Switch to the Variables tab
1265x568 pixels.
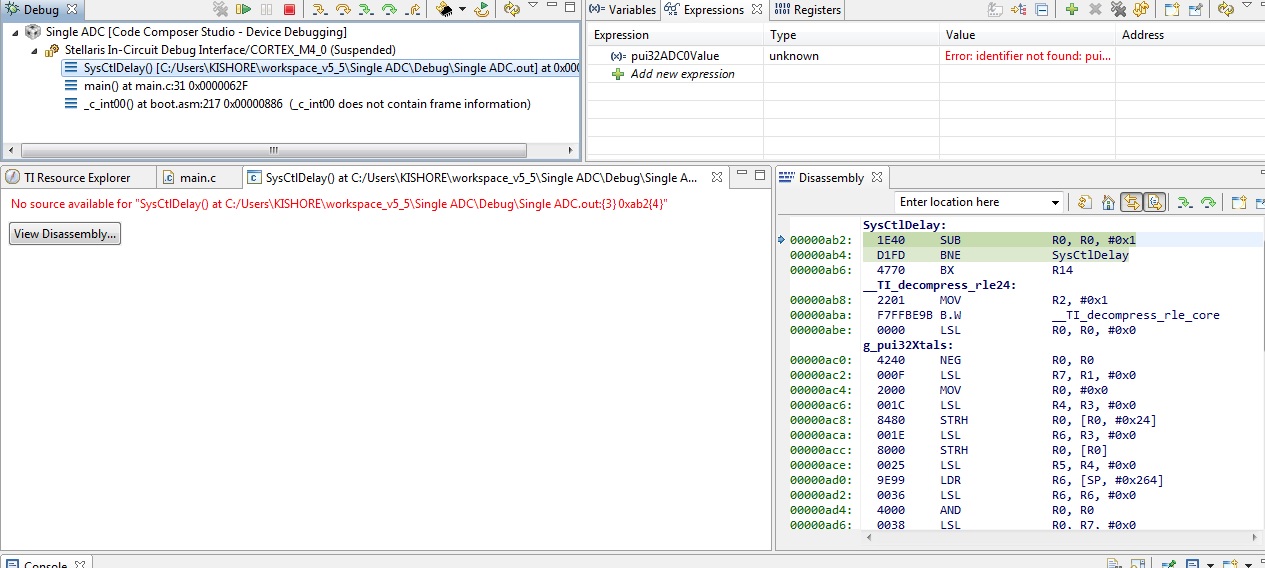(622, 10)
